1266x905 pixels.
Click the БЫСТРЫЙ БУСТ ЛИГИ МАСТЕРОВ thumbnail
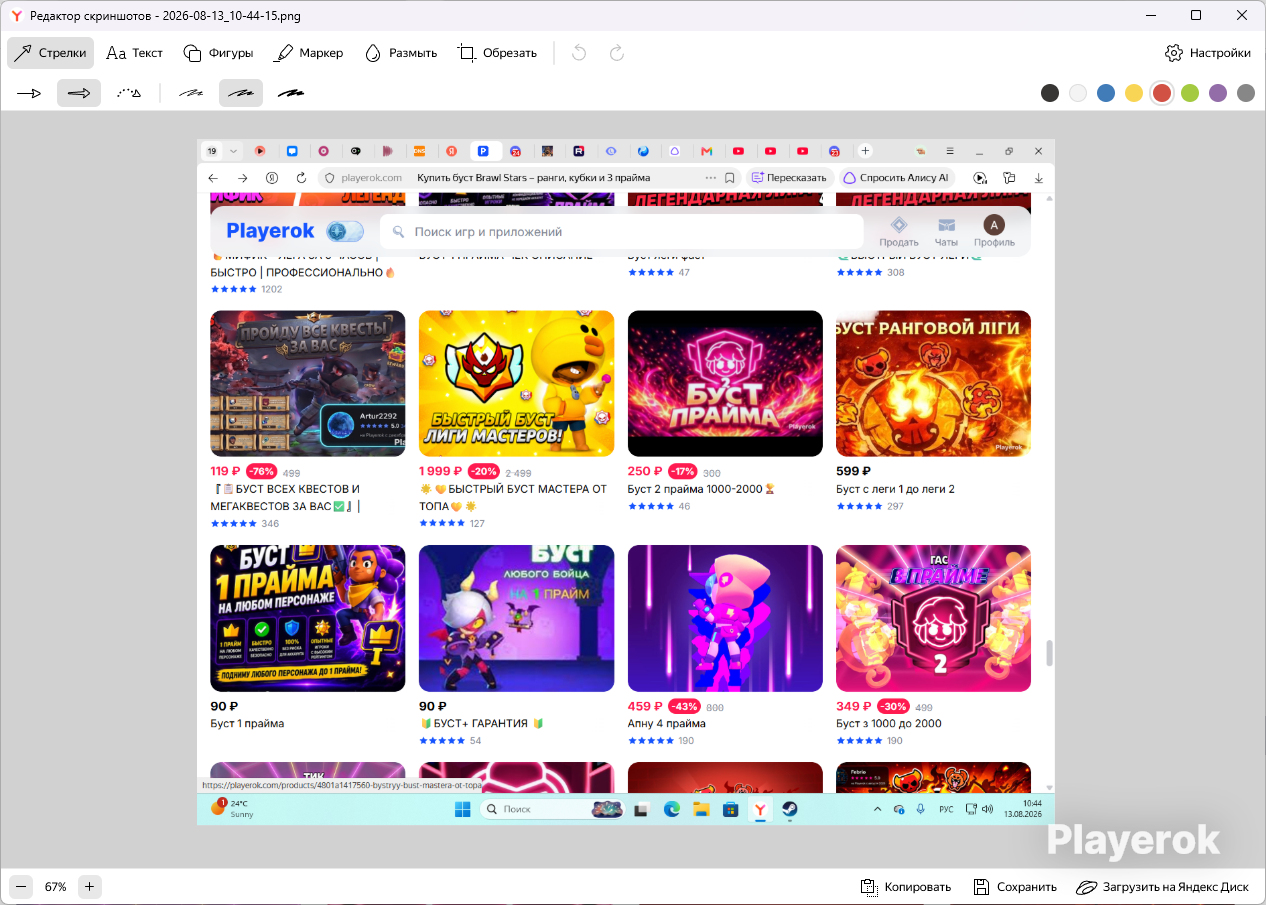pos(516,383)
